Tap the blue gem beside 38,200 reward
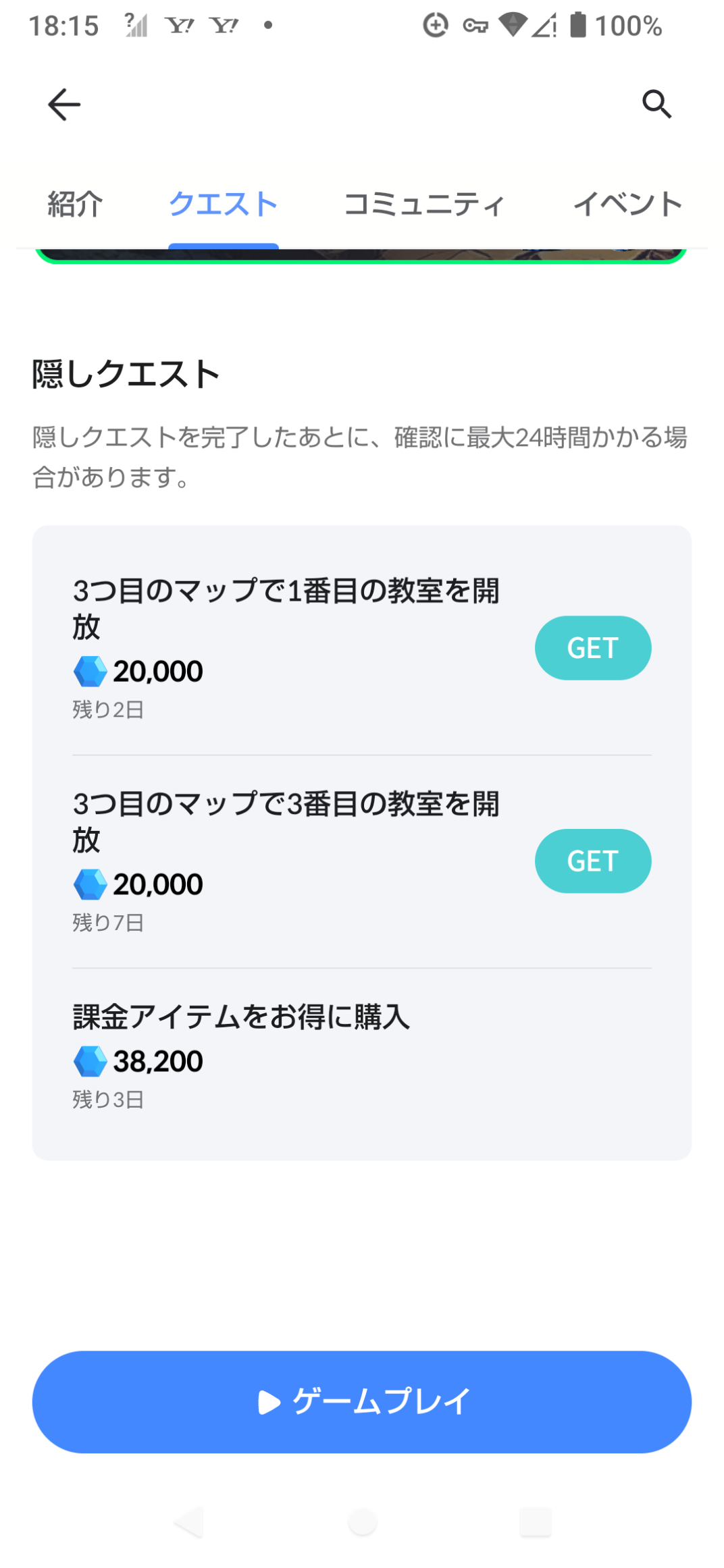Image resolution: width=724 pixels, height=1568 pixels. pos(90,1062)
